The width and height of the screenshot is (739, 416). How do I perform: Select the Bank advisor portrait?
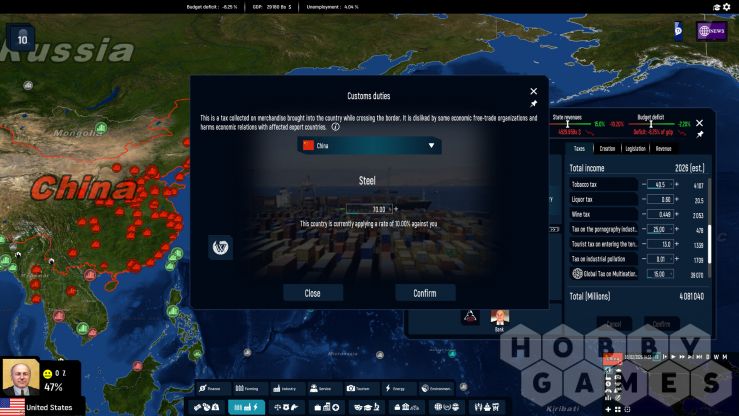pos(499,318)
